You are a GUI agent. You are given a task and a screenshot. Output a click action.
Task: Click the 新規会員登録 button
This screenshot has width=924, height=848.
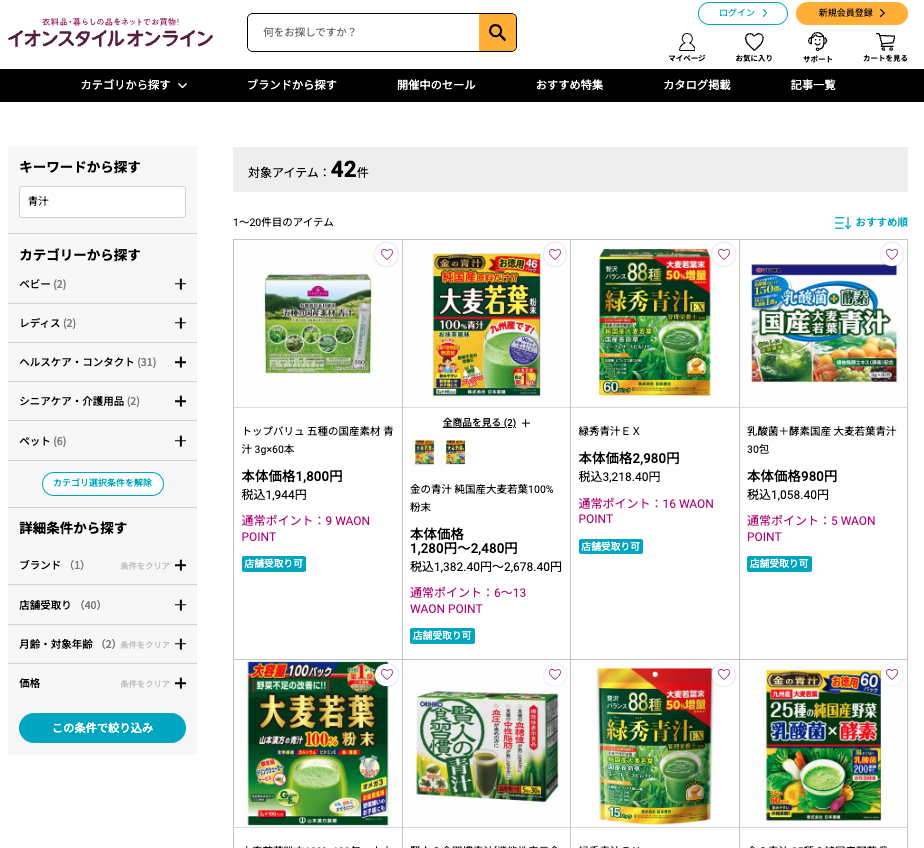click(x=852, y=13)
